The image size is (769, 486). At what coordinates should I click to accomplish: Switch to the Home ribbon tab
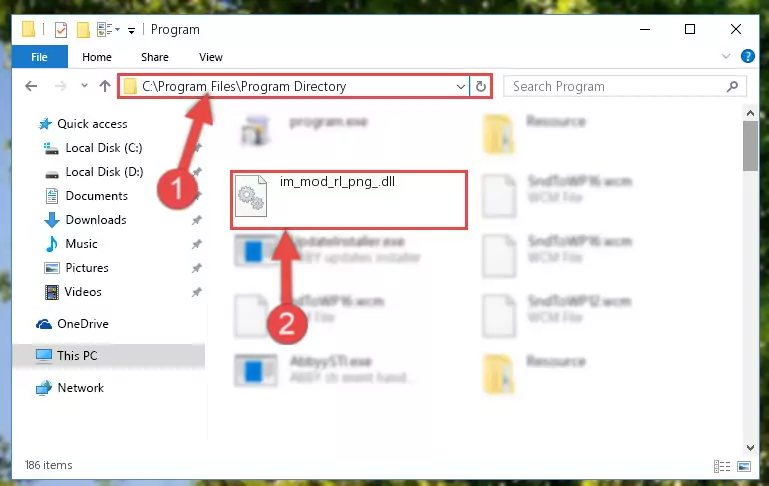coord(97,57)
